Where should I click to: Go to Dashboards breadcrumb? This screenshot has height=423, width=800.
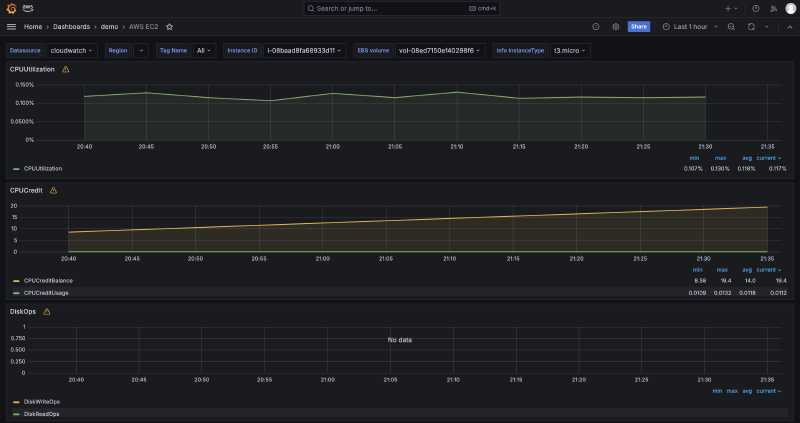coord(71,27)
